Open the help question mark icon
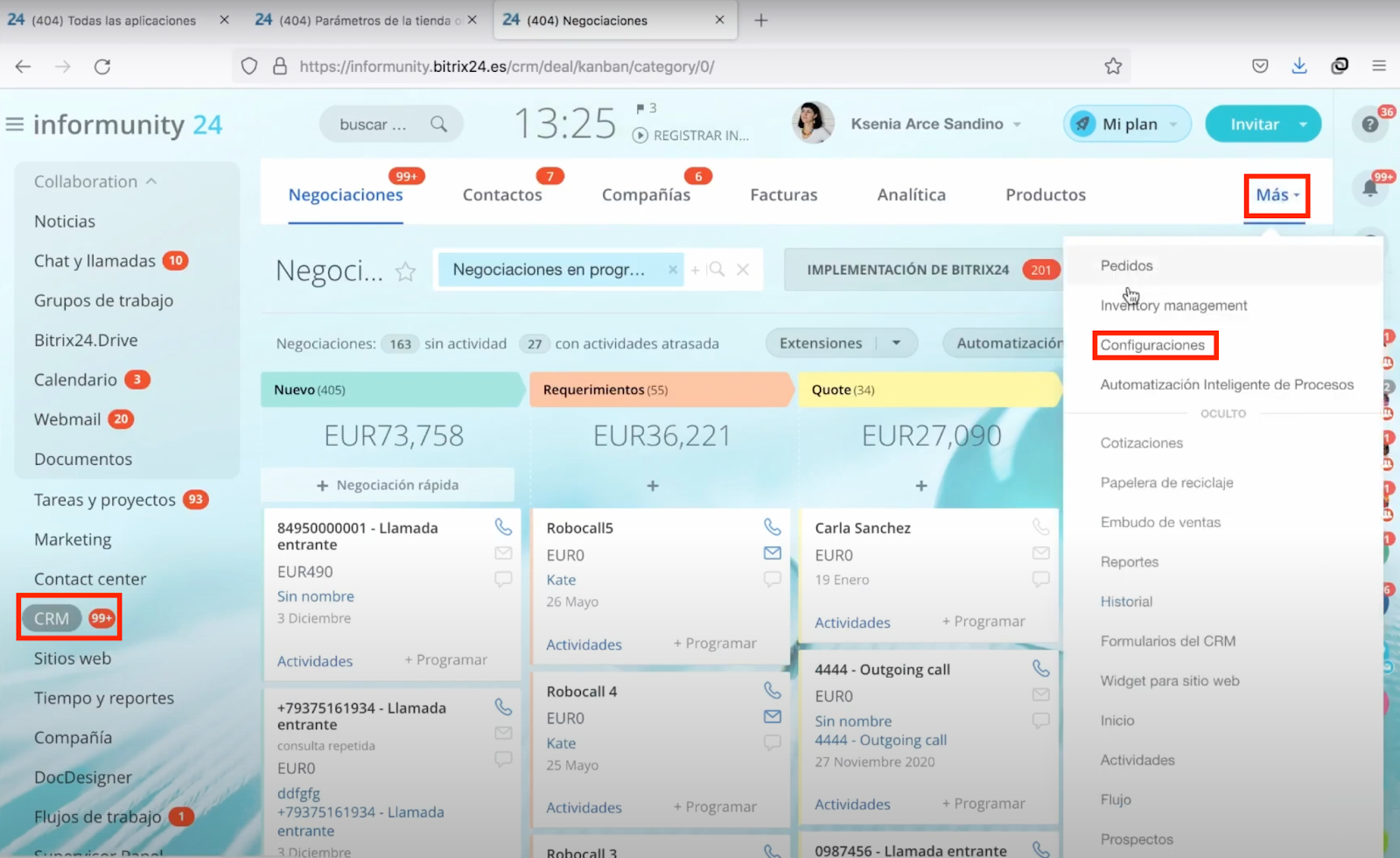The height and width of the screenshot is (858, 1400). pyautogui.click(x=1370, y=124)
